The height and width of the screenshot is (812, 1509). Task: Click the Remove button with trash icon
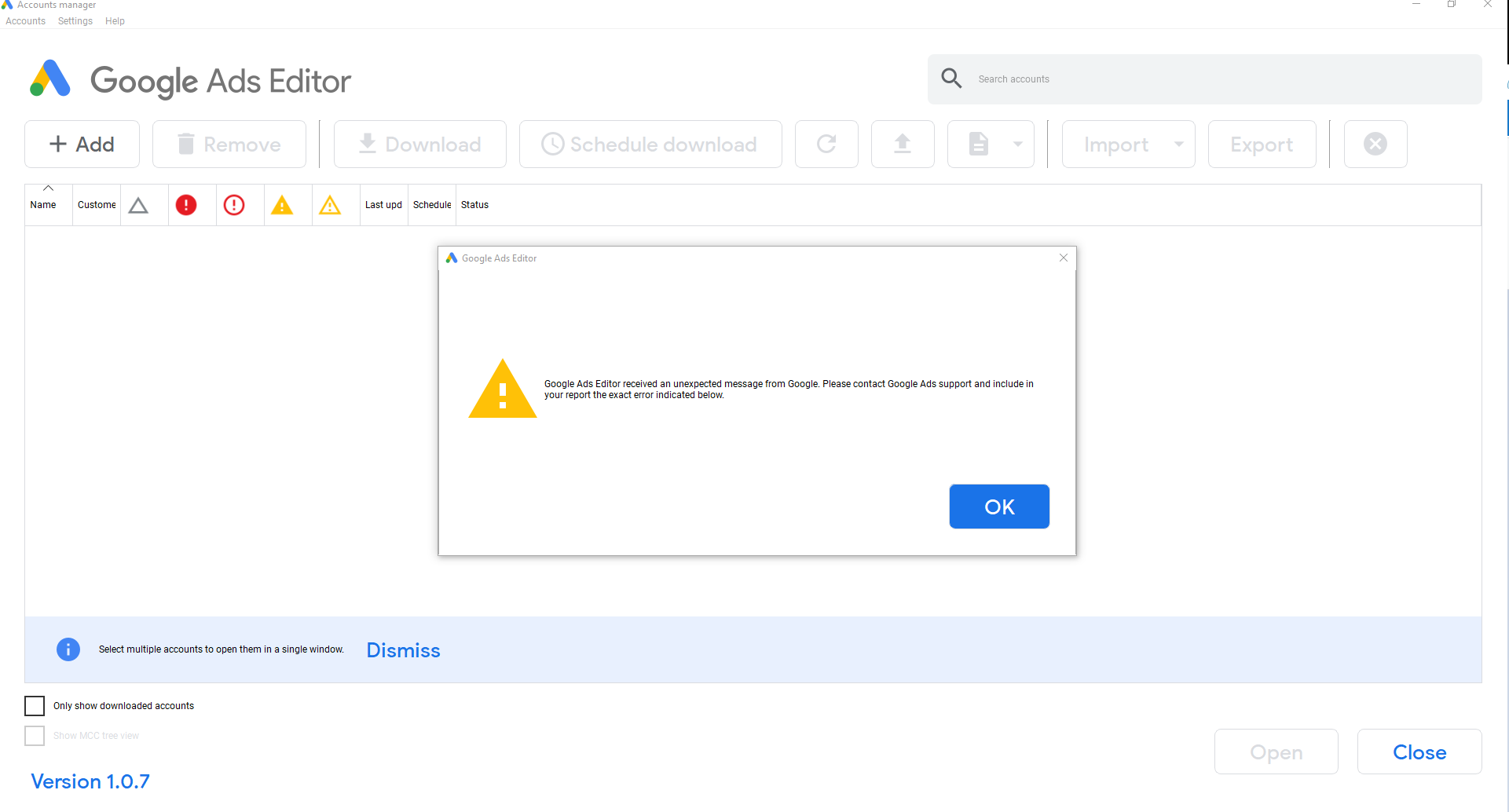tap(229, 144)
